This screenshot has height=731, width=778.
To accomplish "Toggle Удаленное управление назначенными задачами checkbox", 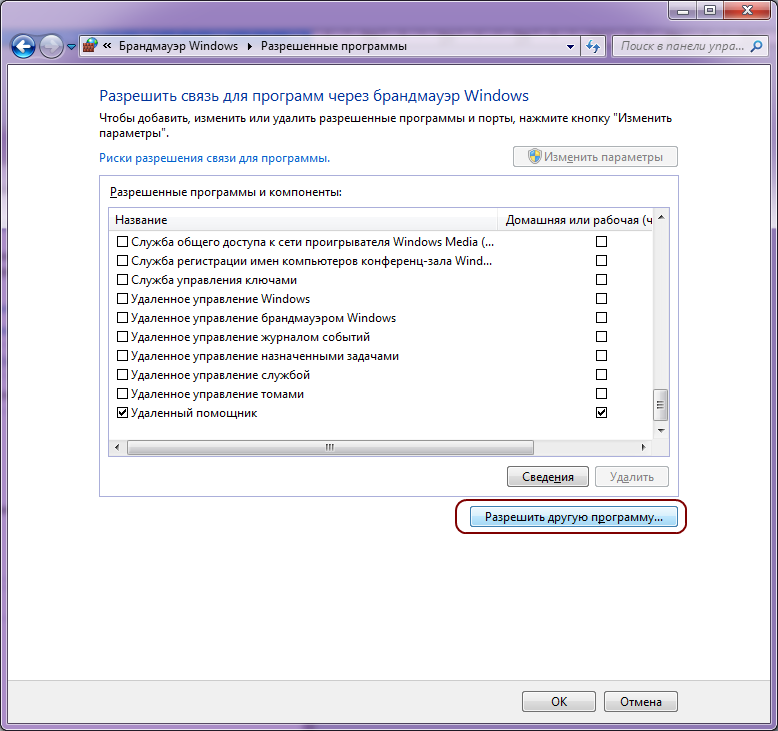I will 122,356.
